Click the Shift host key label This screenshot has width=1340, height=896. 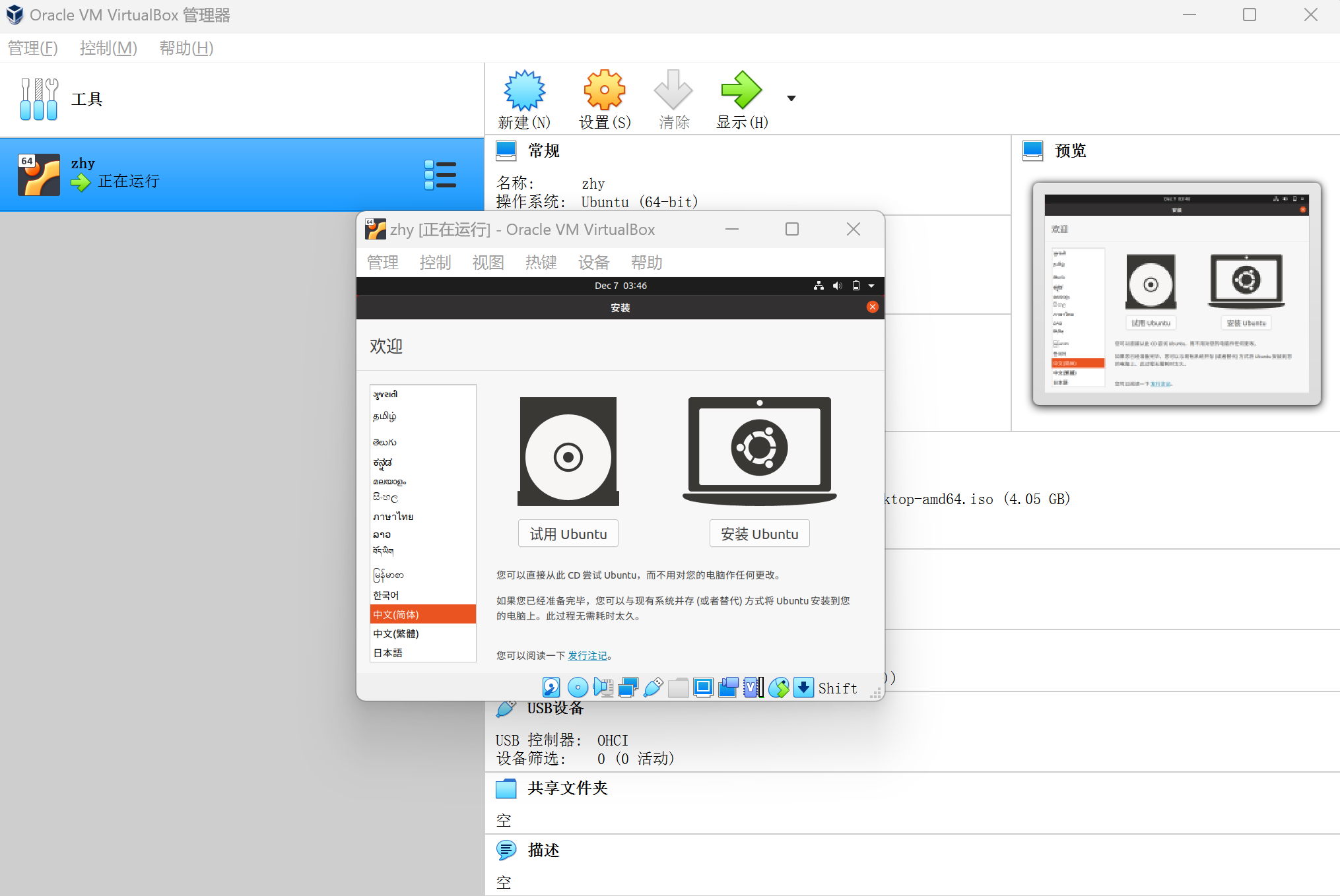(x=838, y=688)
